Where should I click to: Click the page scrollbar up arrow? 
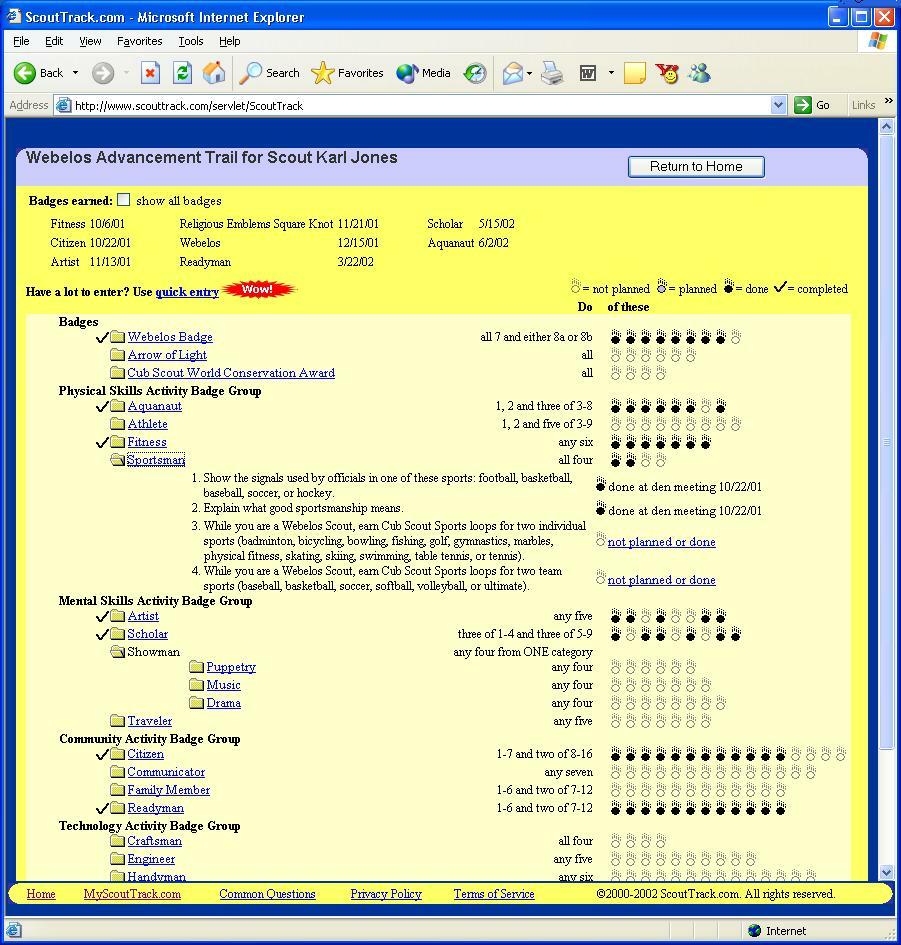pos(886,127)
